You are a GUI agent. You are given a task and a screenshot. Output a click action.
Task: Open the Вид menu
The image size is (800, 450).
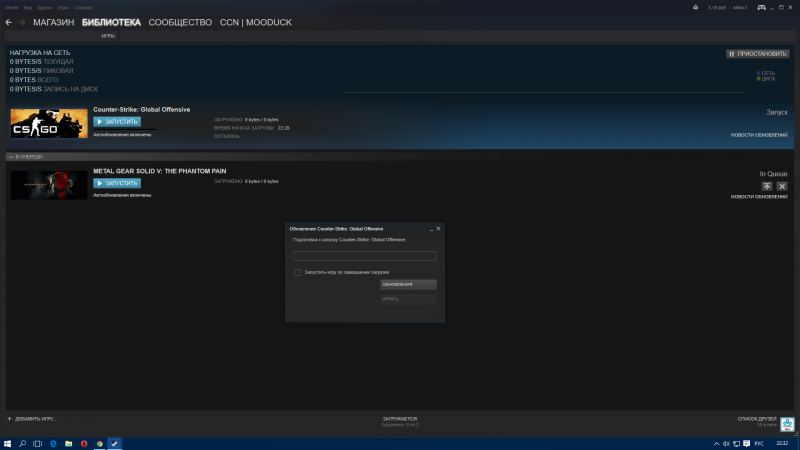point(28,8)
